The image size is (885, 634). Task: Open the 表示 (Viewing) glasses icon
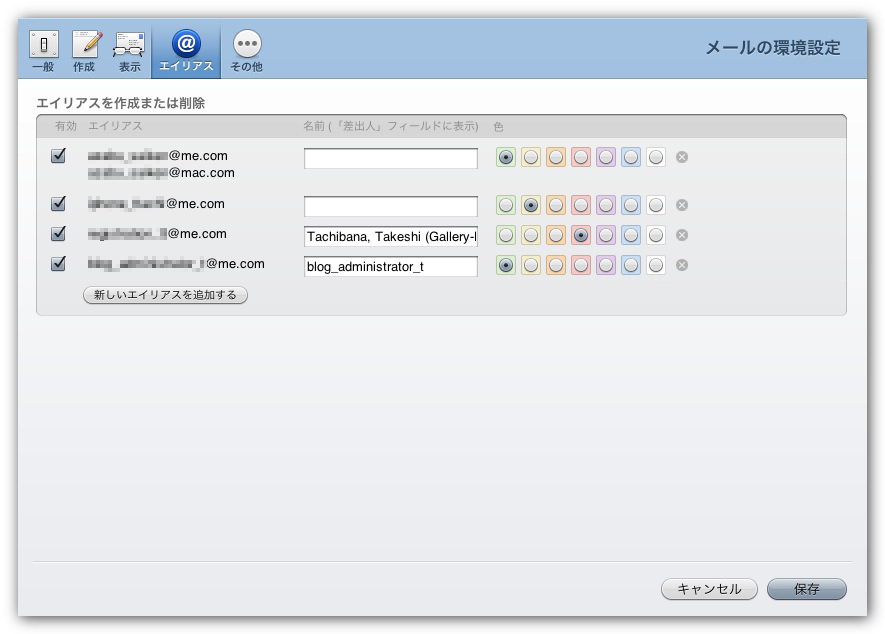(x=129, y=50)
